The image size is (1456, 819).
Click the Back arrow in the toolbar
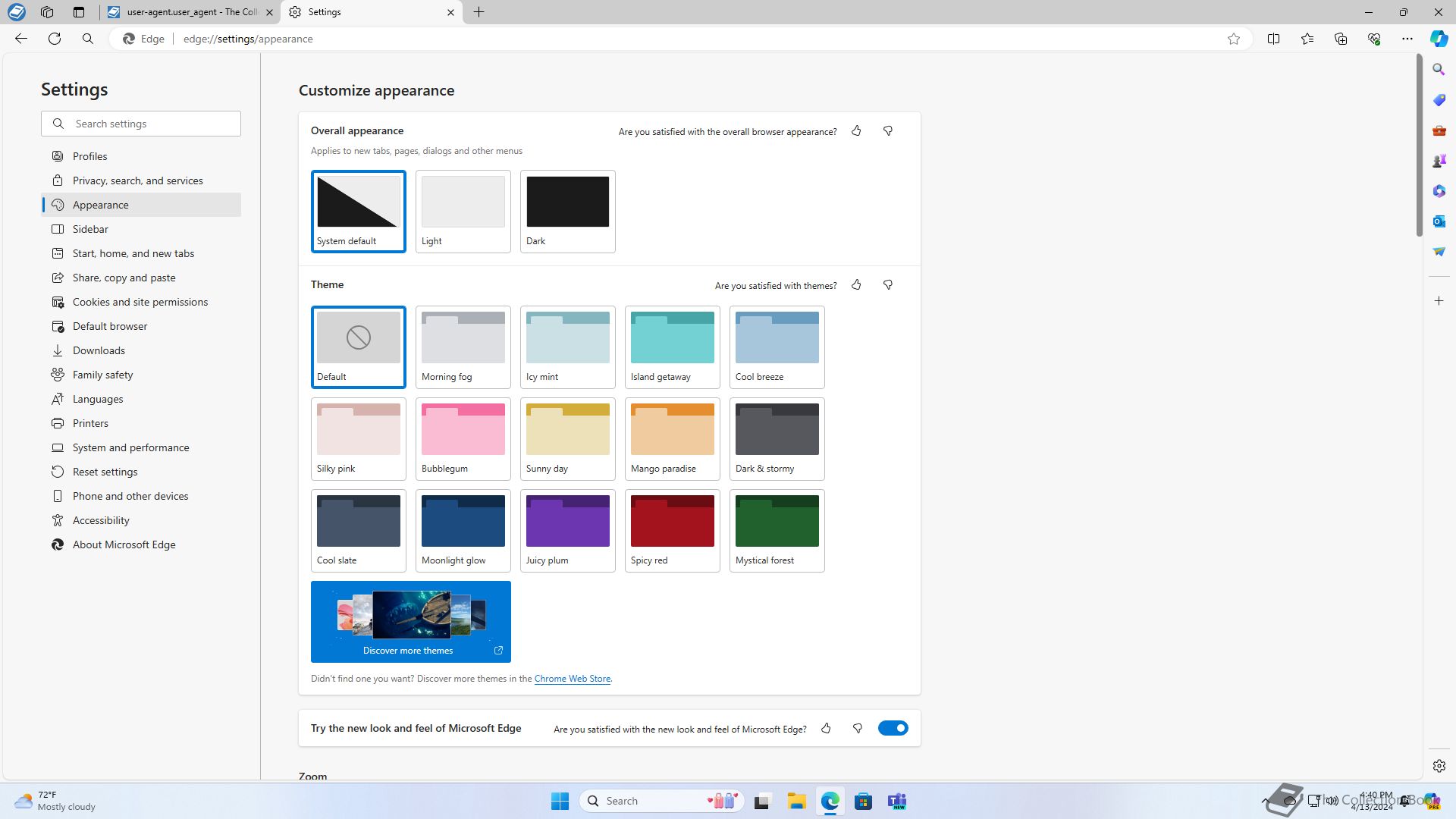[21, 39]
